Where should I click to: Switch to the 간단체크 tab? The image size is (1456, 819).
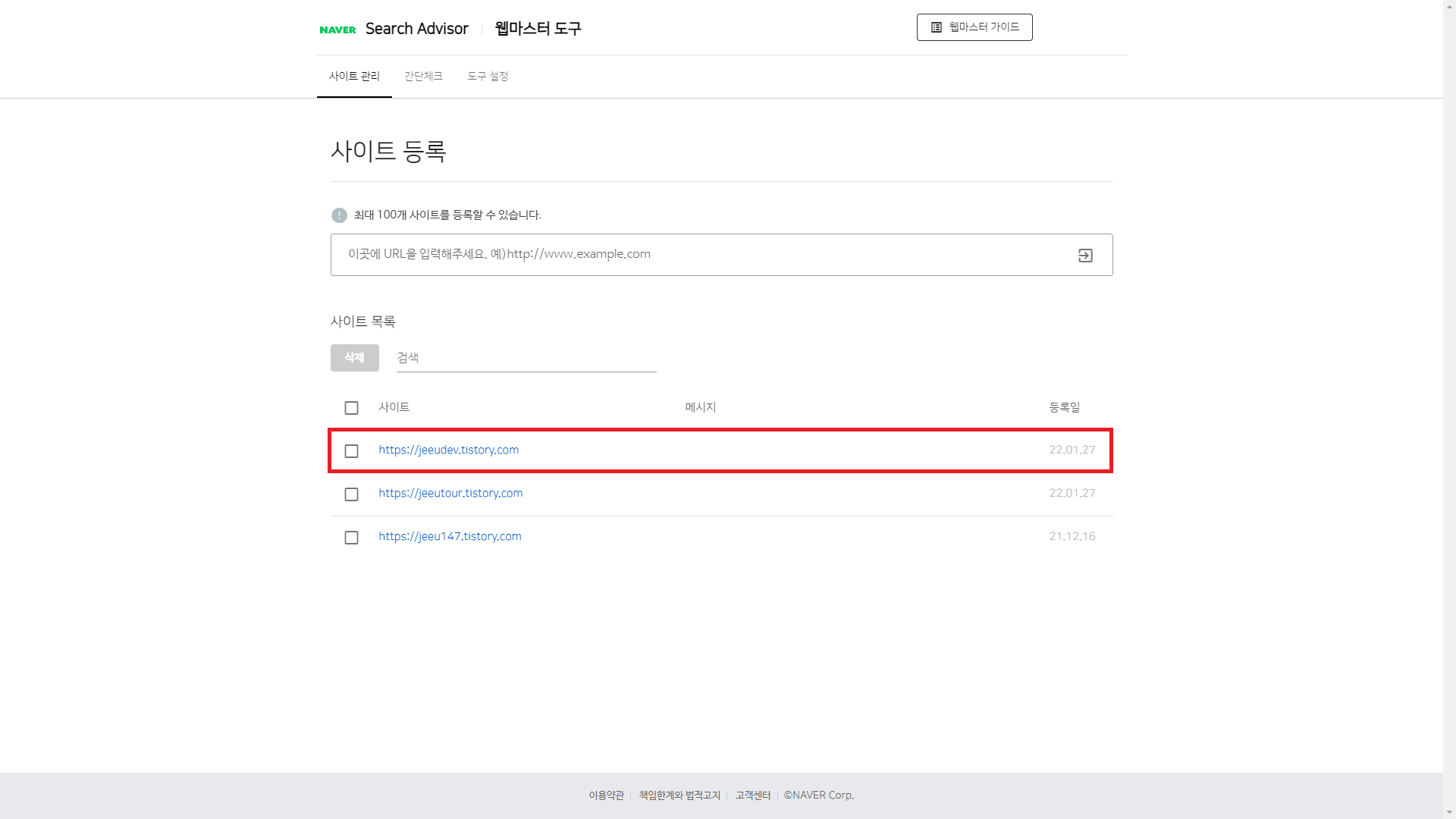423,77
